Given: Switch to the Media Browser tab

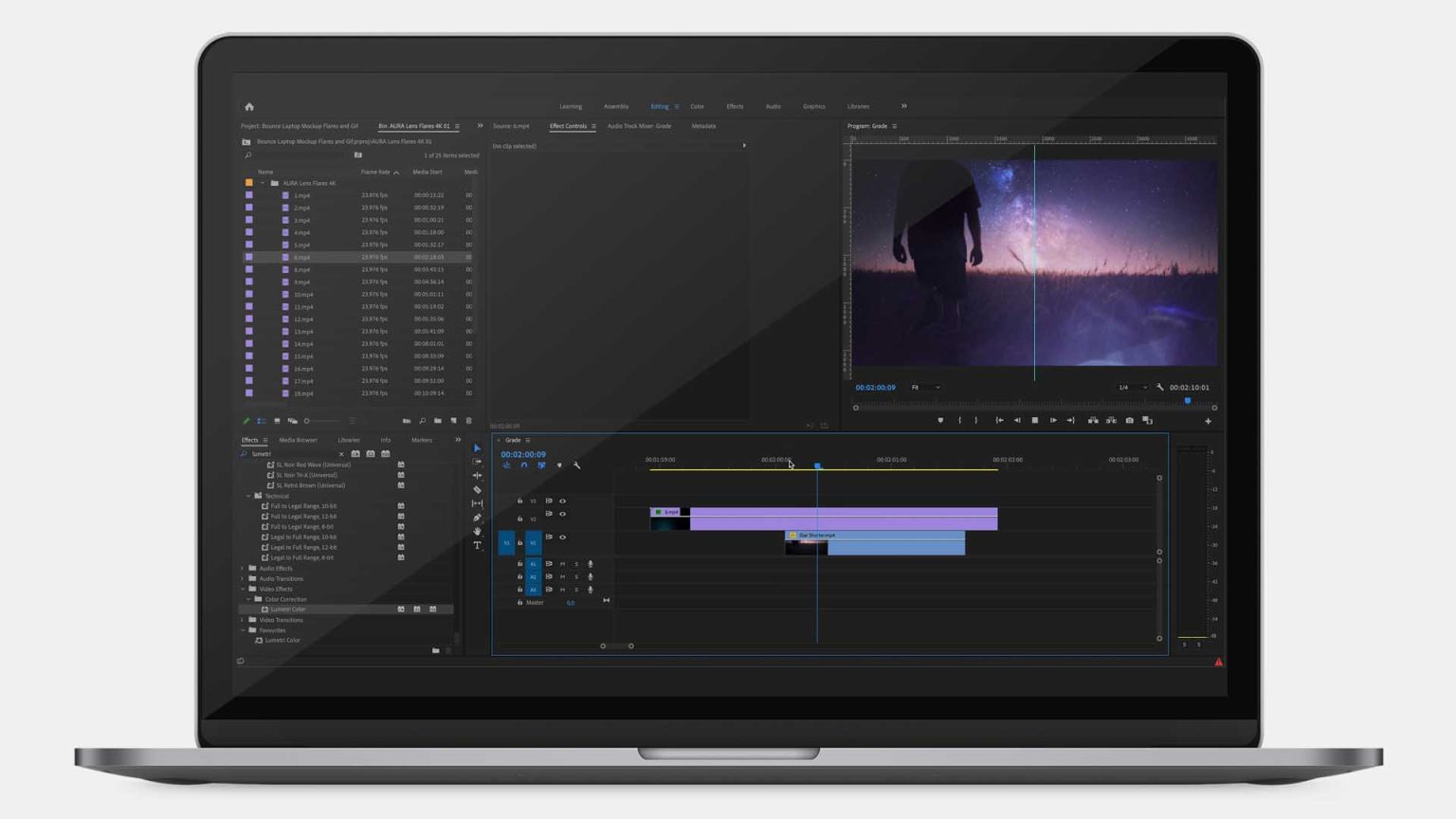Looking at the screenshot, I should [x=298, y=440].
